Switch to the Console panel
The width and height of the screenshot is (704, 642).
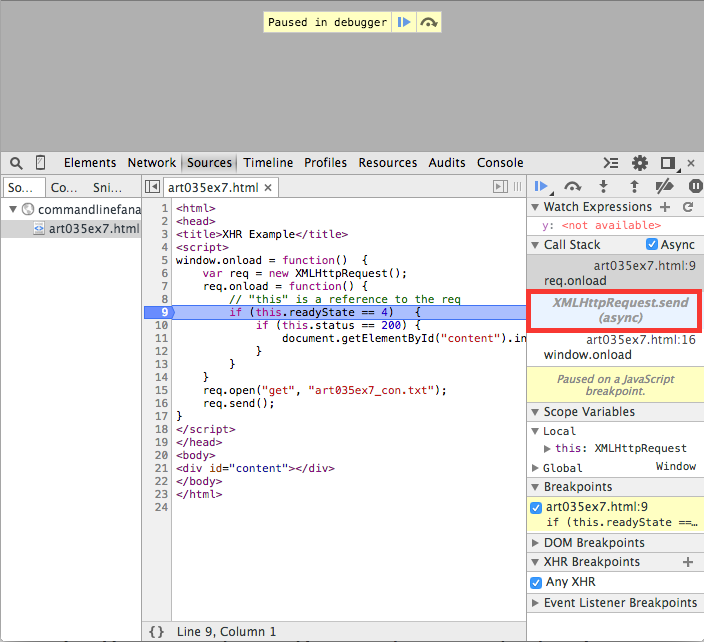(500, 163)
